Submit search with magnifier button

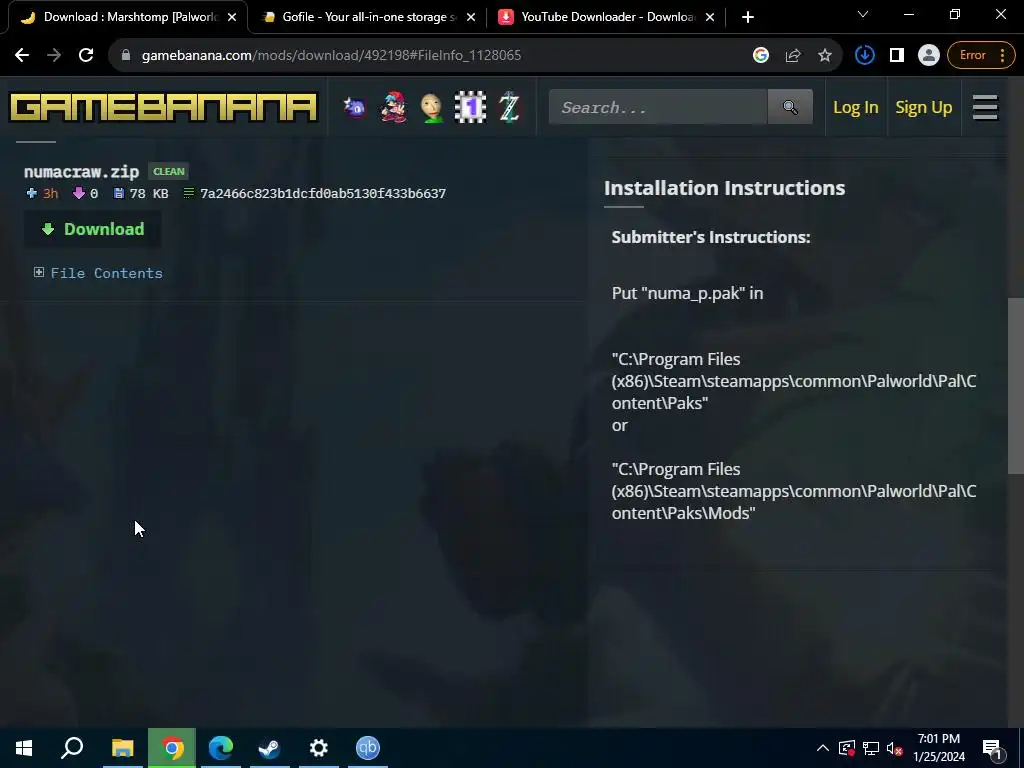click(x=790, y=107)
